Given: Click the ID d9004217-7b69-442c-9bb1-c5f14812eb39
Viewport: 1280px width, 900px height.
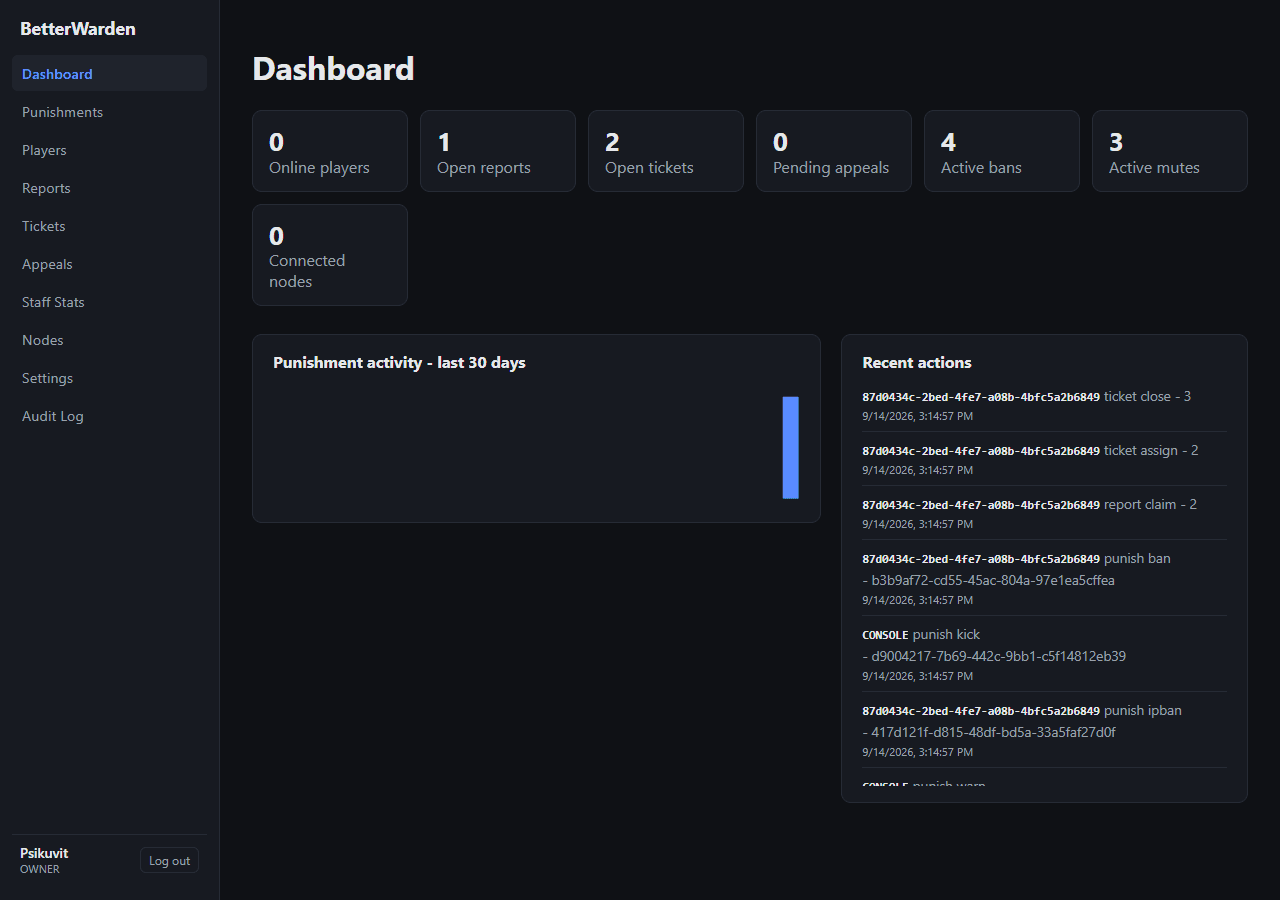Looking at the screenshot, I should pyautogui.click(x=999, y=656).
